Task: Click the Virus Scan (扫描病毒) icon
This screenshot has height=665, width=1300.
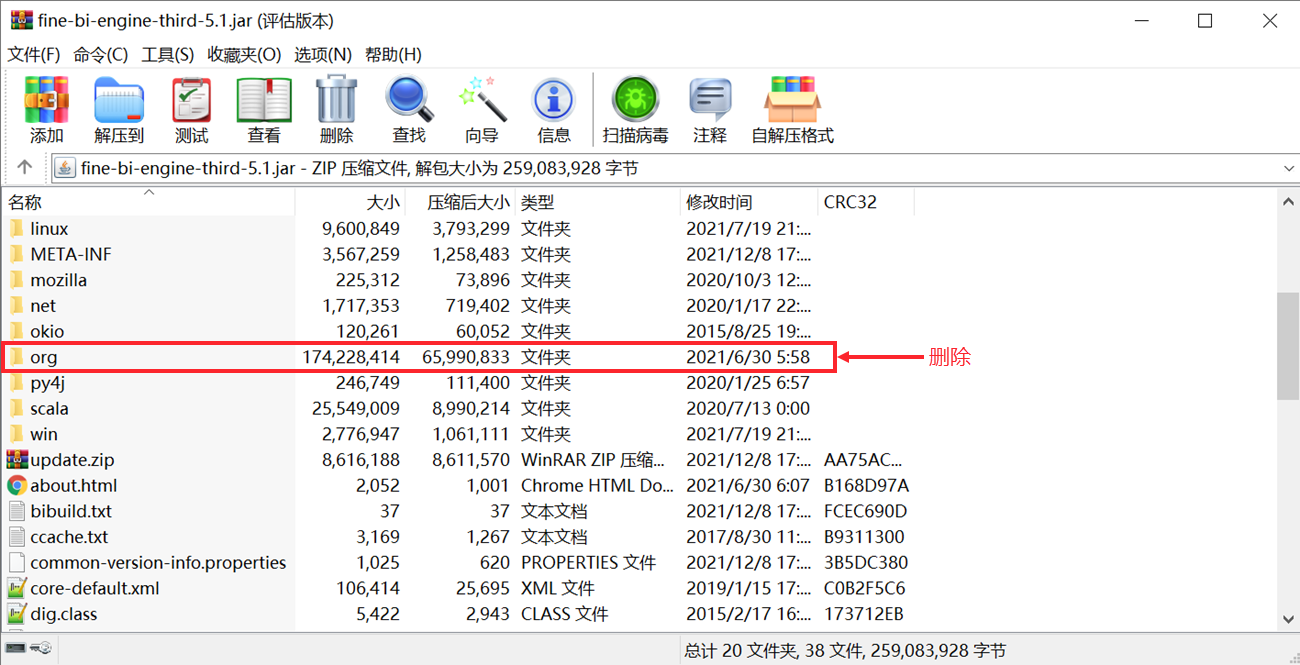Action: (635, 99)
